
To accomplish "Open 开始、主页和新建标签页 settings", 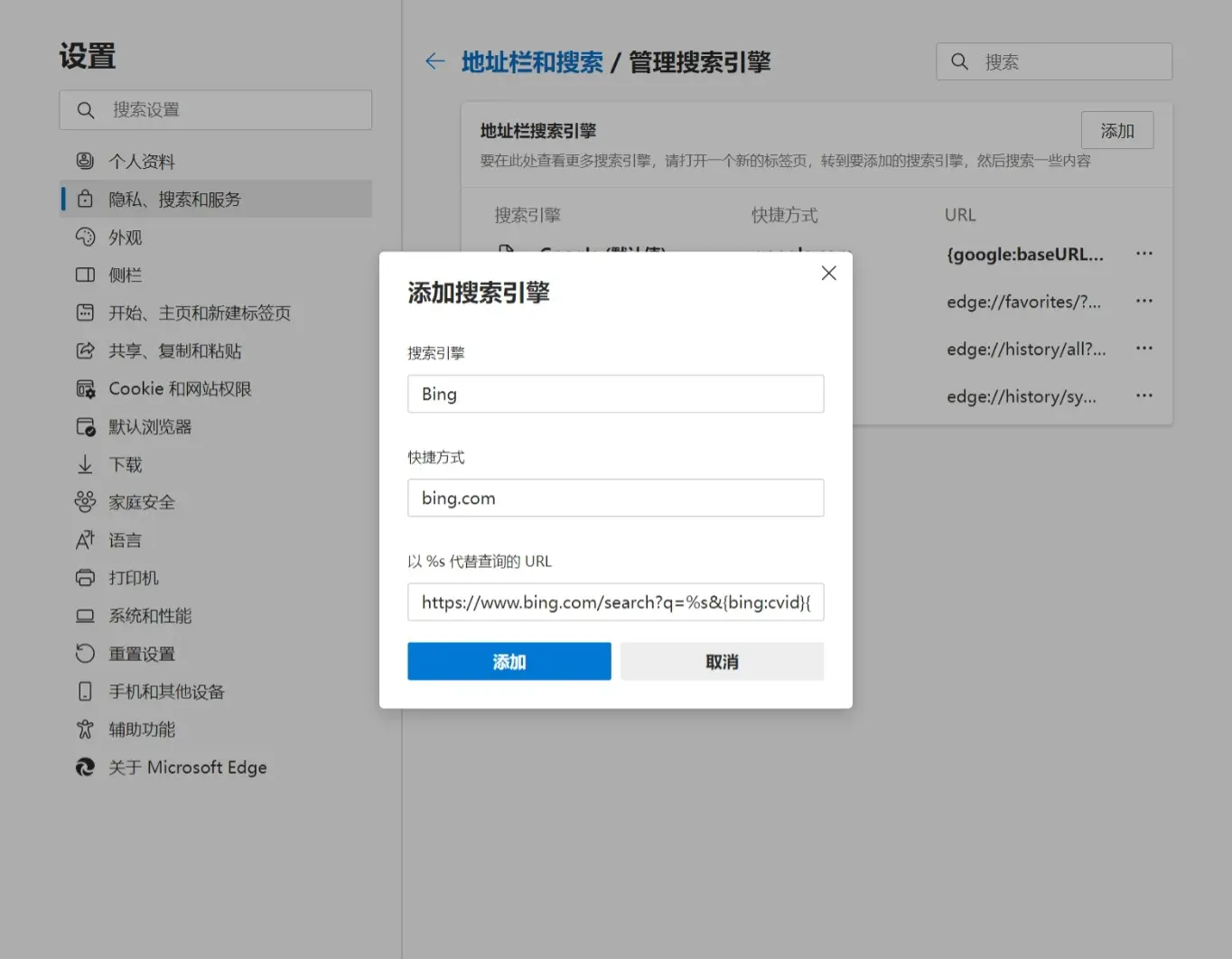I will click(216, 312).
